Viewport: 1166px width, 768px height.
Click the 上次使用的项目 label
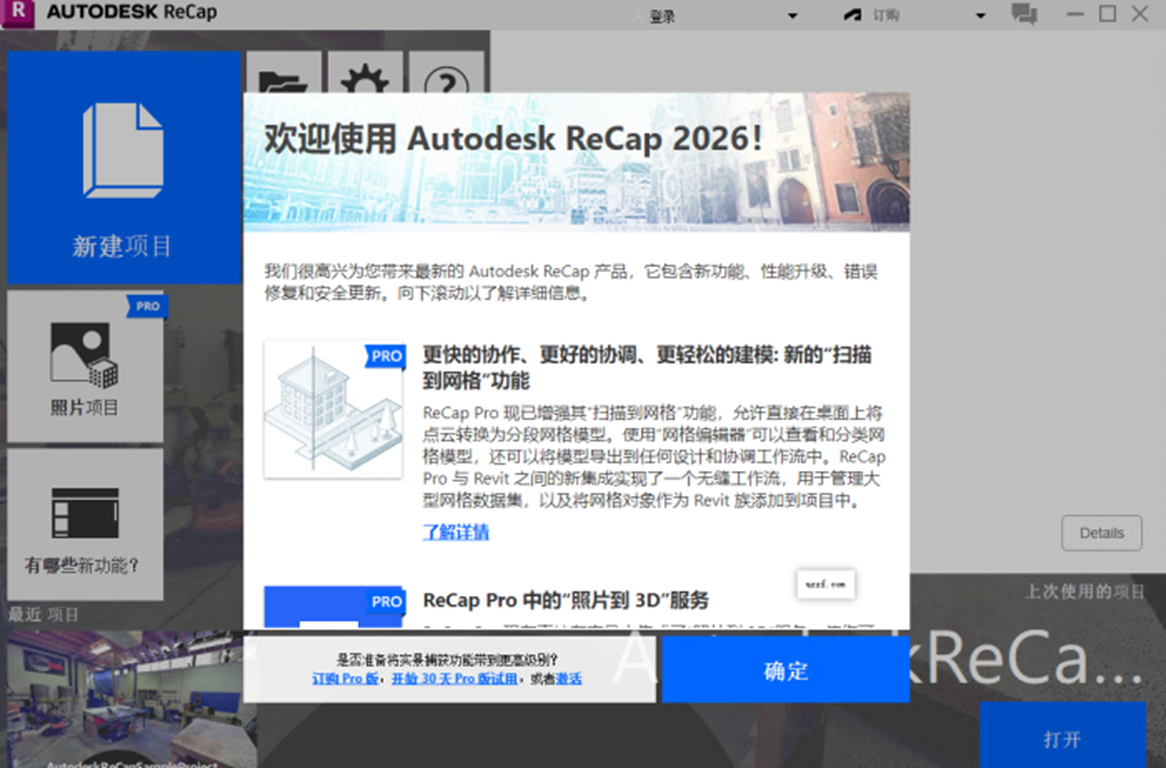click(x=1085, y=591)
